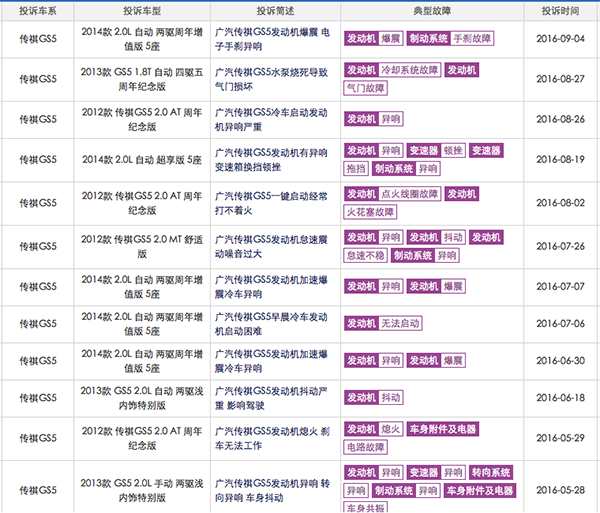Select the 气门故障 tag
Image resolution: width=600 pixels, height=513 pixels.
pos(365,88)
